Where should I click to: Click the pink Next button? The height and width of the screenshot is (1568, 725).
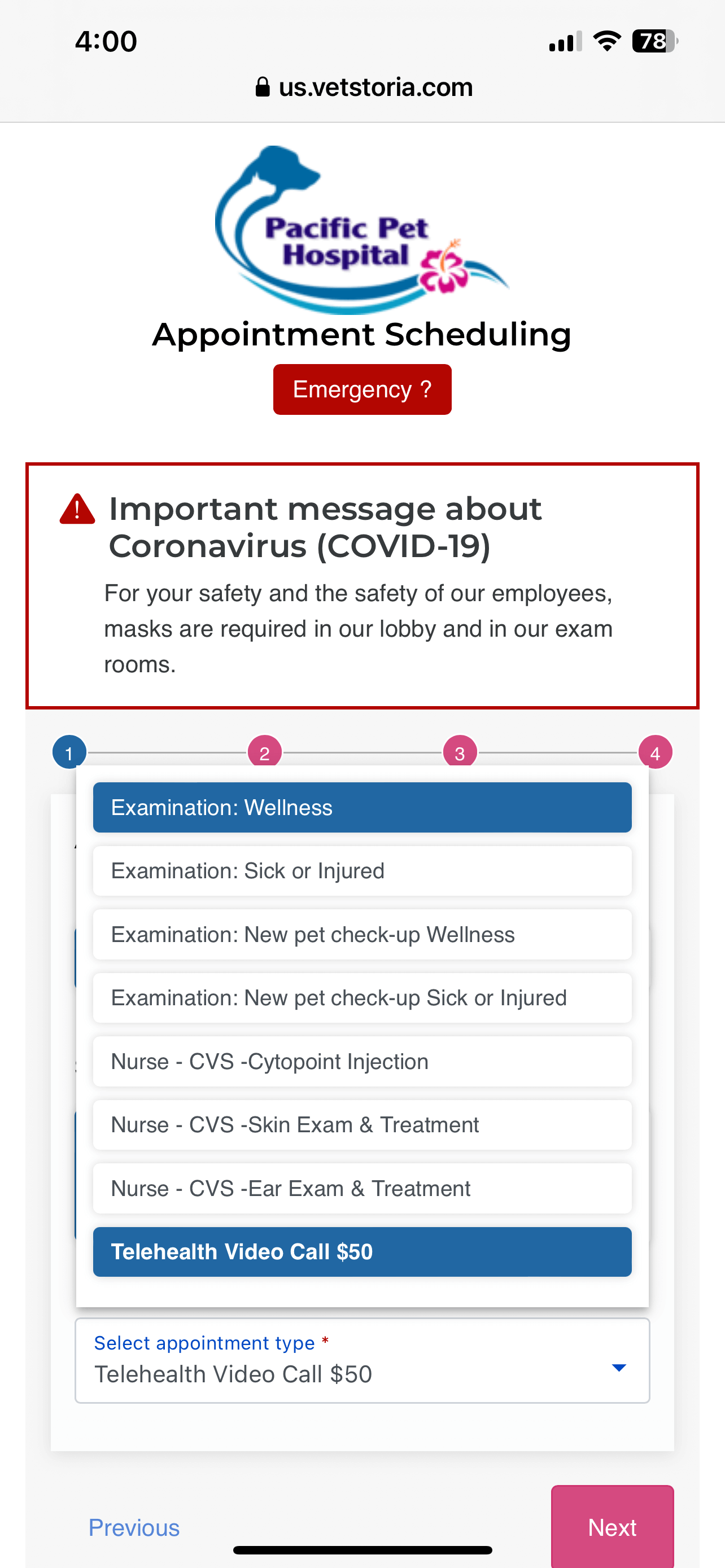pos(613,1527)
